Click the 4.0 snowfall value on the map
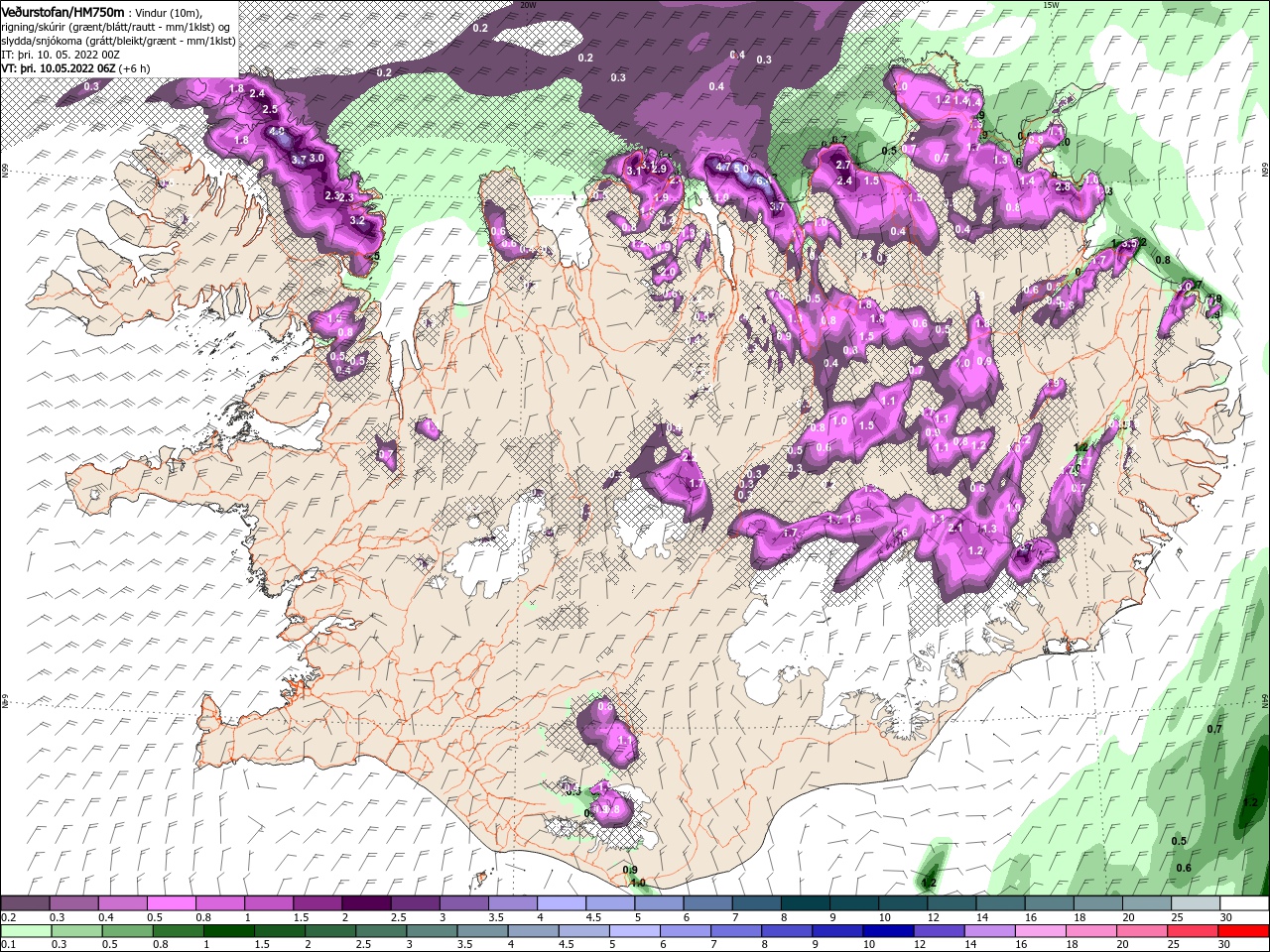 click(277, 132)
